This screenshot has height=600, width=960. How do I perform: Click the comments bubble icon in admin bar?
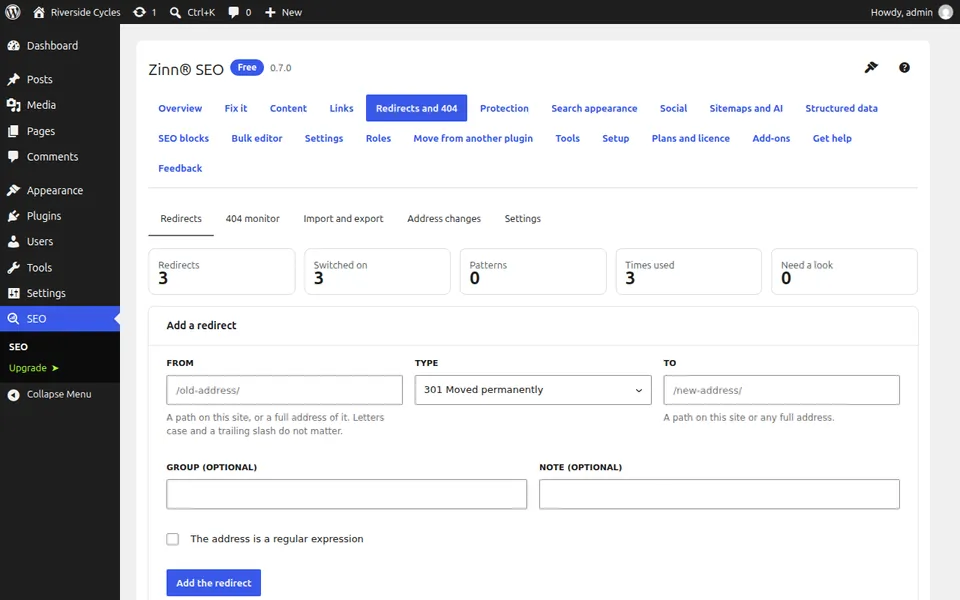233,12
